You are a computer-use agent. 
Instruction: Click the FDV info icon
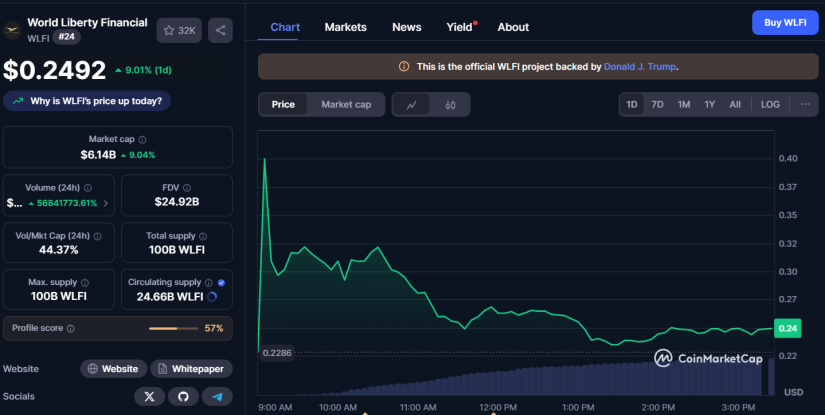click(187, 188)
